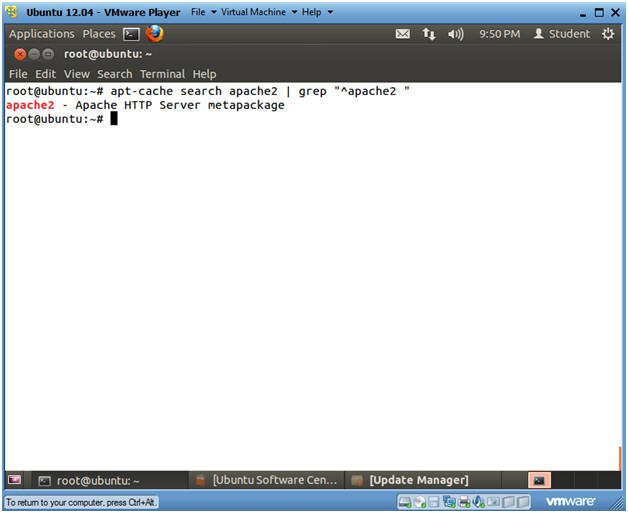This screenshot has width=628, height=513.
Task: Maximize the VMware Player window
Action: (x=599, y=12)
